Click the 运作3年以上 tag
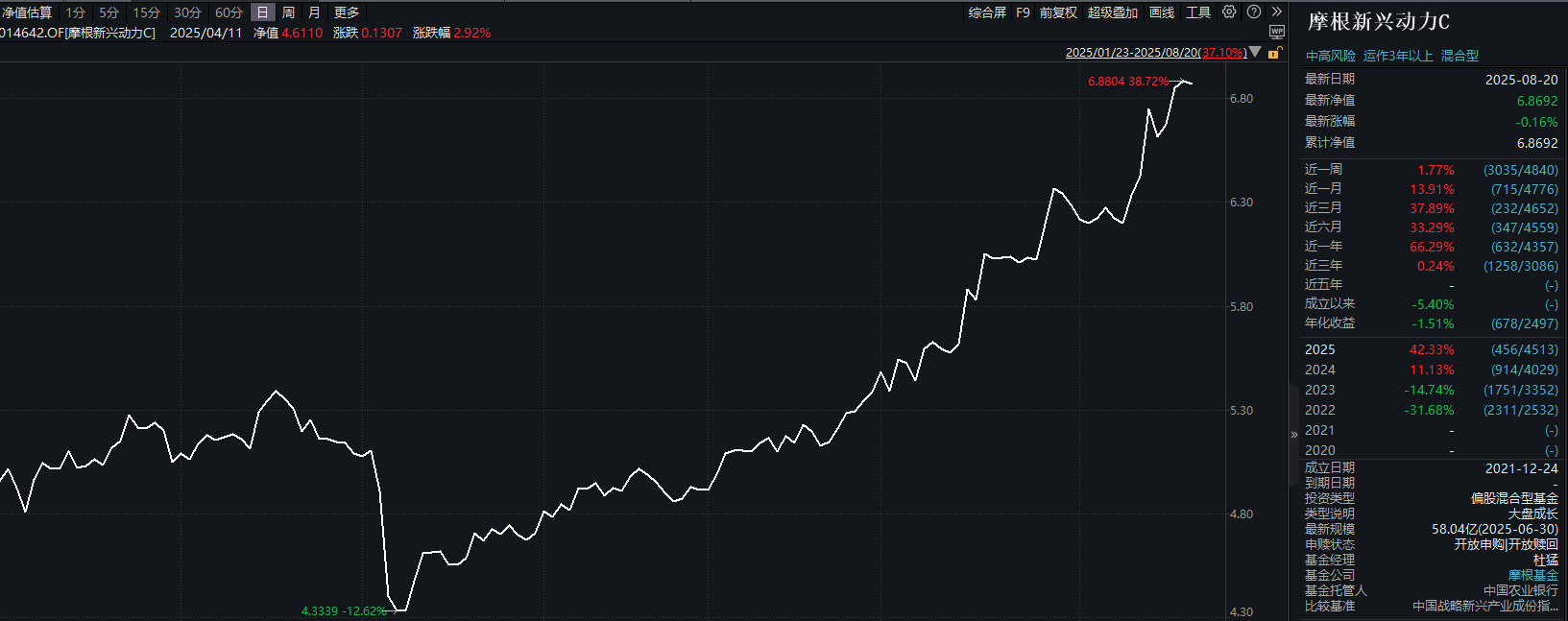The image size is (1568, 621). point(1398,56)
